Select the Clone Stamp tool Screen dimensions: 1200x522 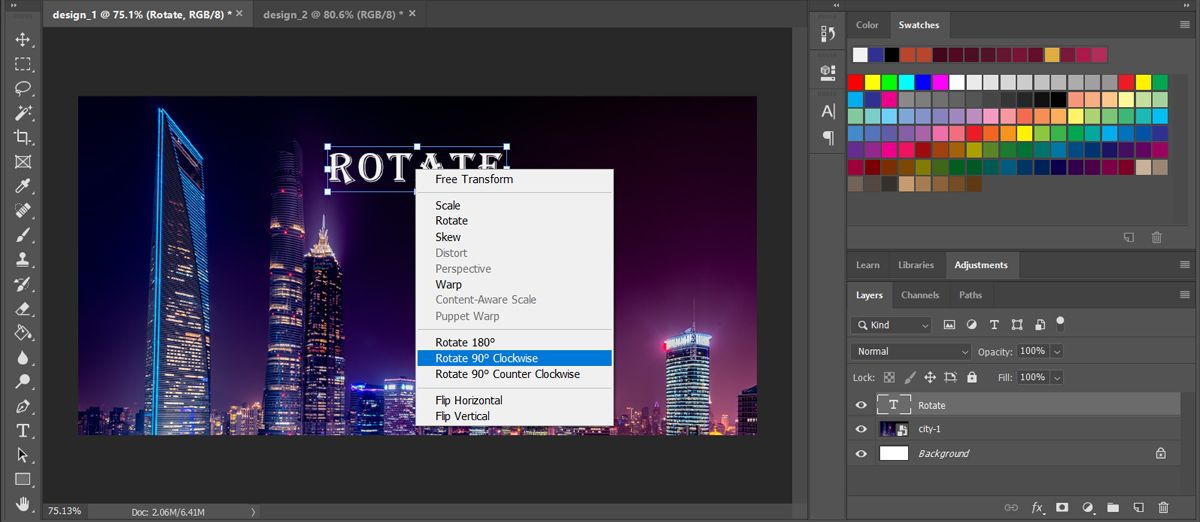pyautogui.click(x=22, y=259)
